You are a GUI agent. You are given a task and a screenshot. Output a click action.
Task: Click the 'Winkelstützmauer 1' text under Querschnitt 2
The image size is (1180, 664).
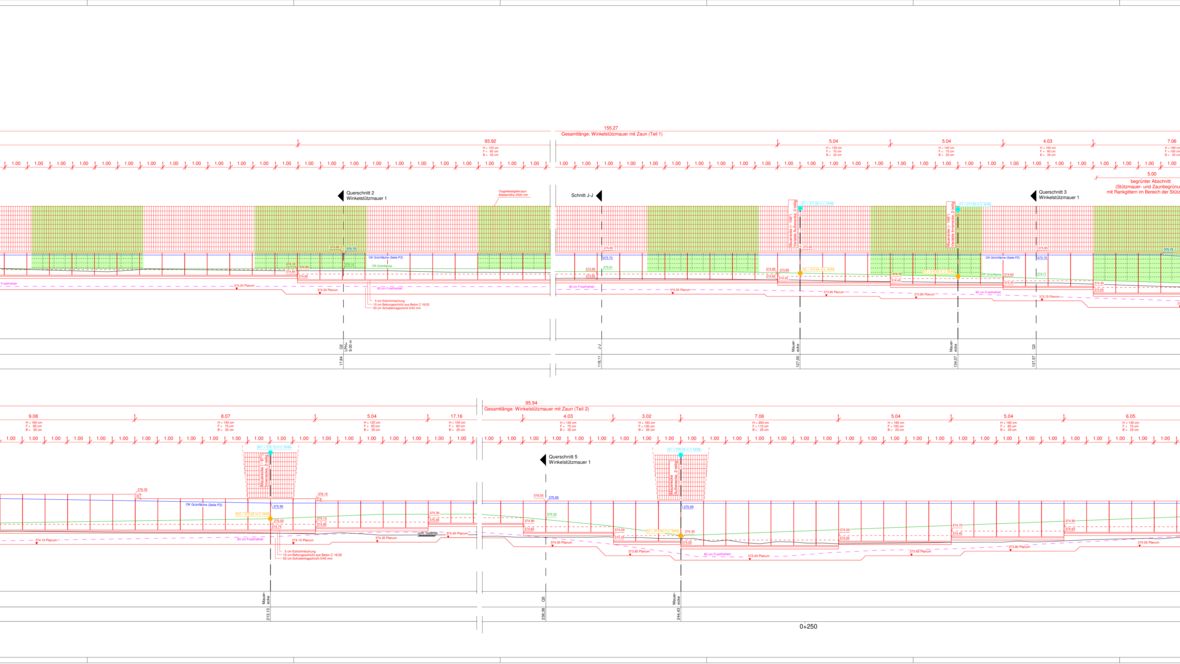(366, 199)
